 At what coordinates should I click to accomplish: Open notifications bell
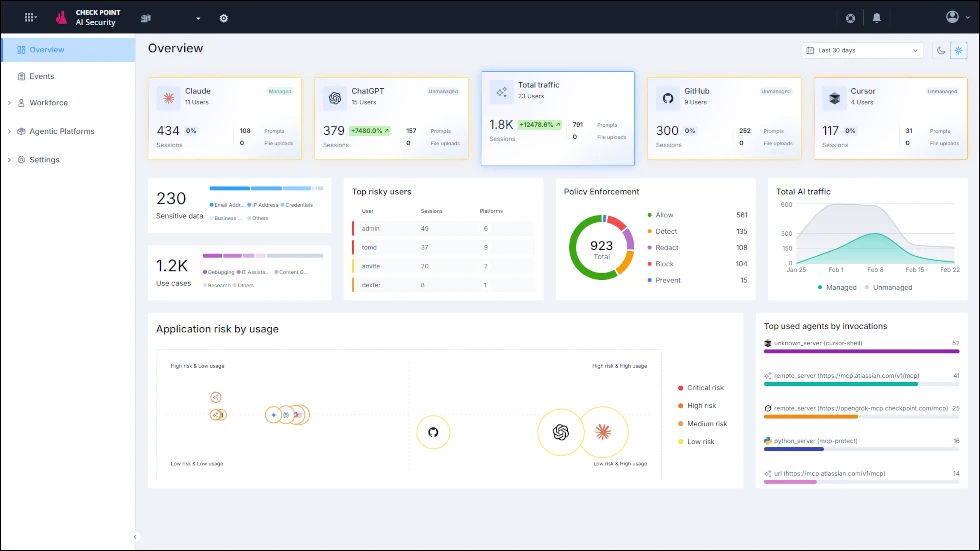pyautogui.click(x=876, y=18)
